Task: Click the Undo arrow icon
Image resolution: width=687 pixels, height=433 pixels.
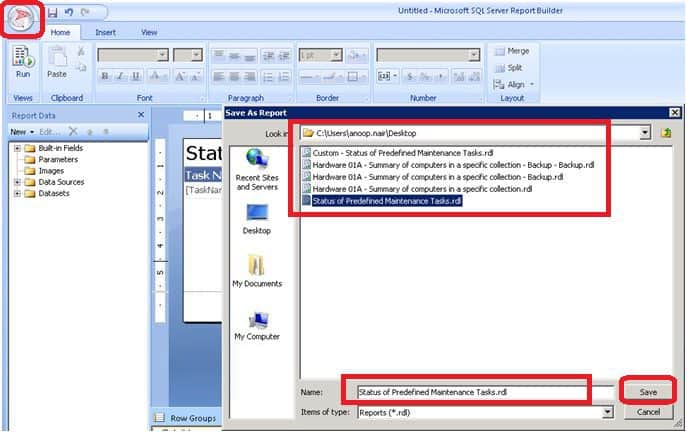Action: (69, 12)
